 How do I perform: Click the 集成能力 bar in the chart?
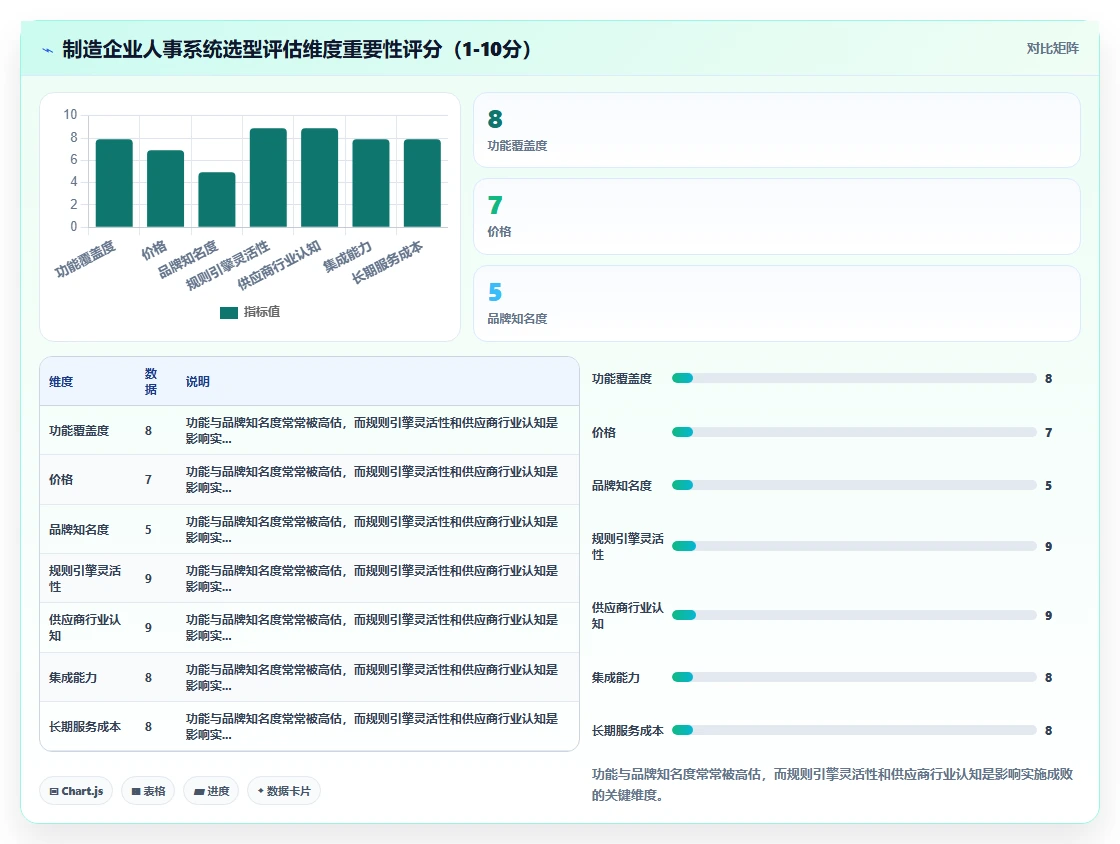point(371,183)
